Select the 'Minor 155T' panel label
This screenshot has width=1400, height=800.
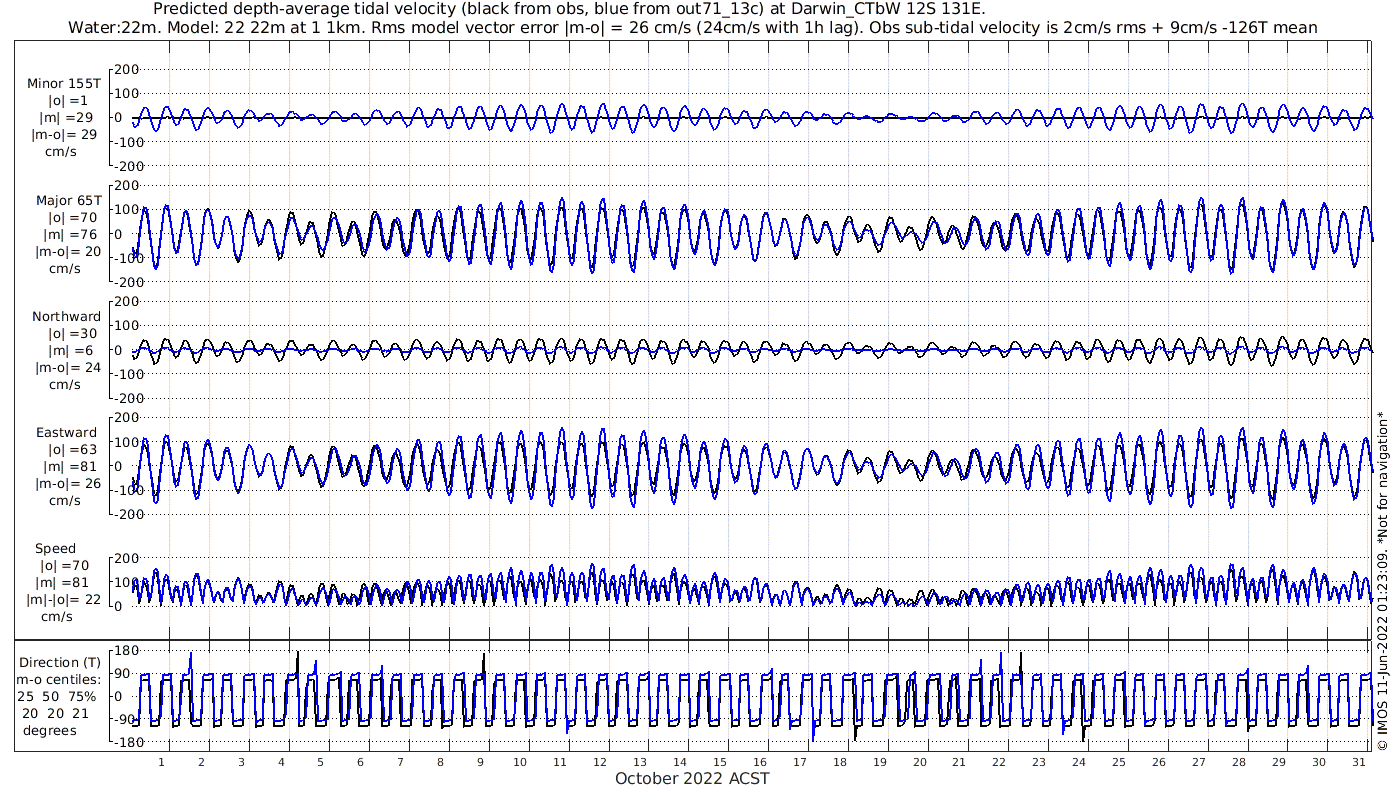click(x=64, y=84)
